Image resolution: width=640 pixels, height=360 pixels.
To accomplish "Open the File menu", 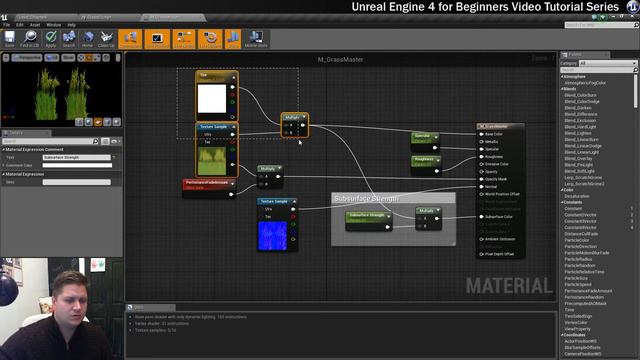I will (x=7, y=25).
